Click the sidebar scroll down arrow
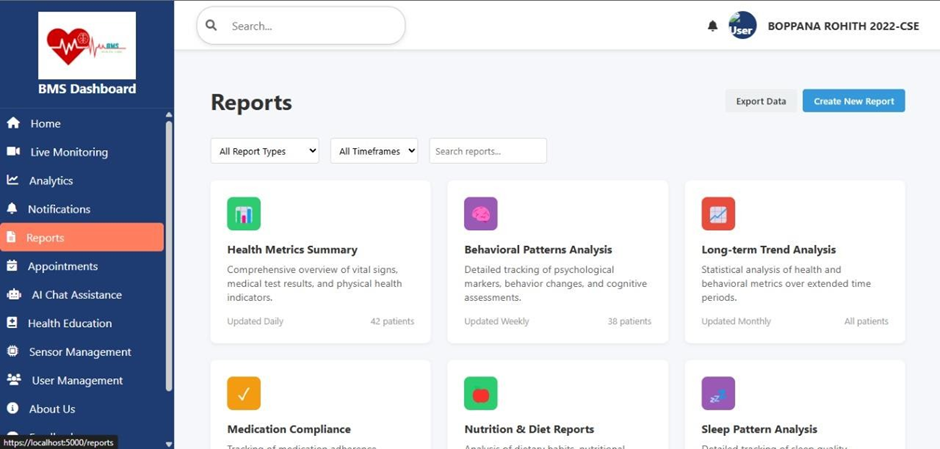This screenshot has height=449, width=940. (168, 444)
